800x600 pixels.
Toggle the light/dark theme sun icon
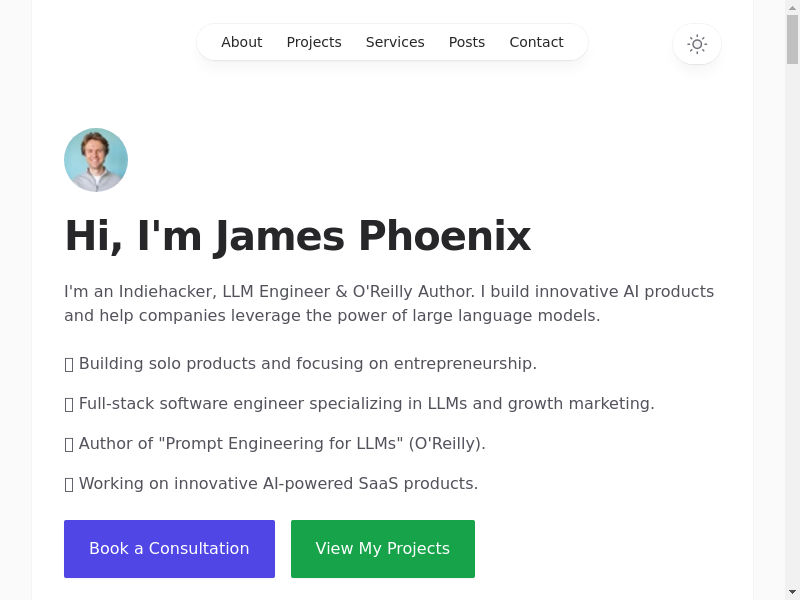pyautogui.click(x=697, y=44)
